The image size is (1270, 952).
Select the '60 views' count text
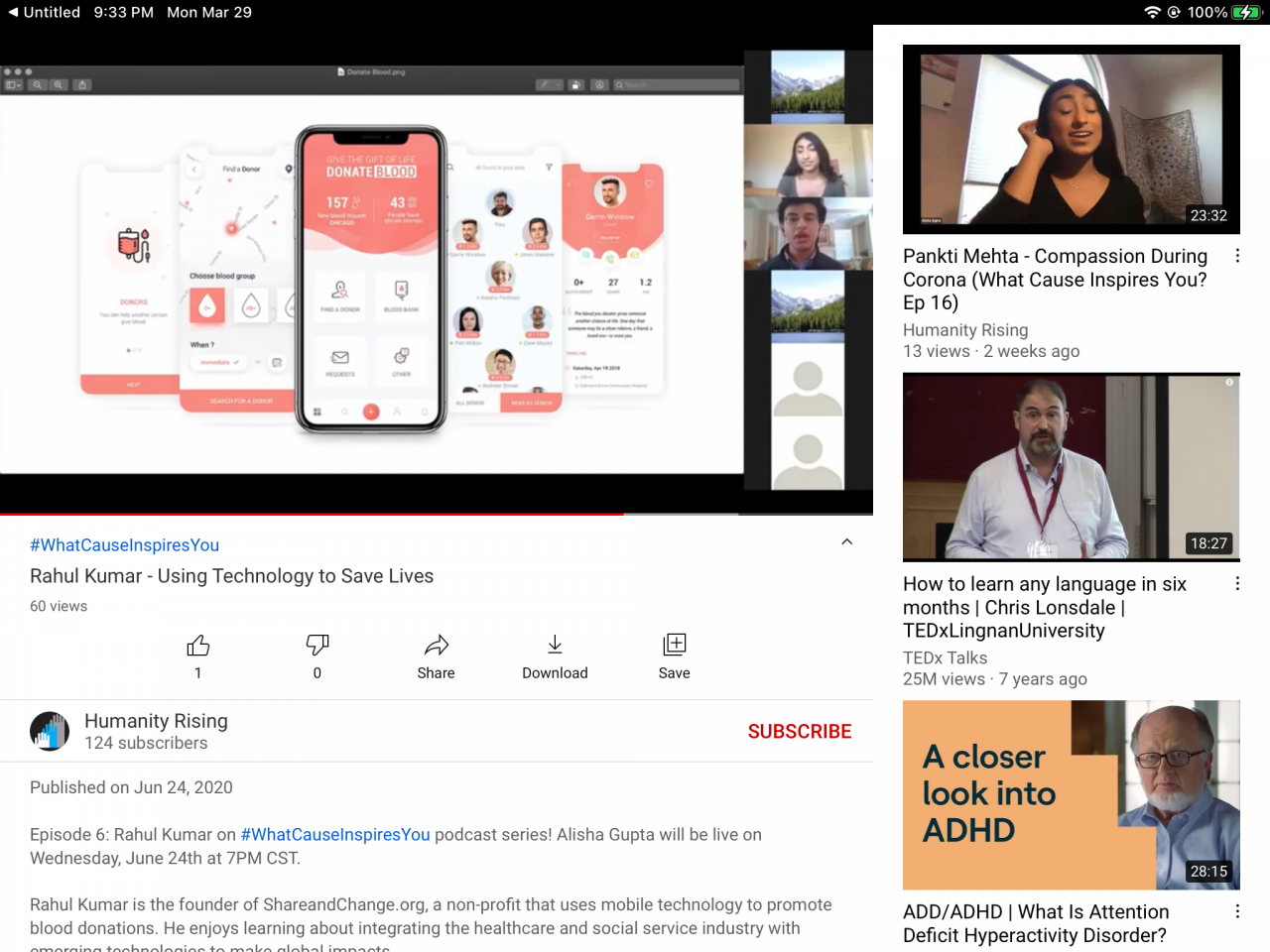click(x=59, y=606)
